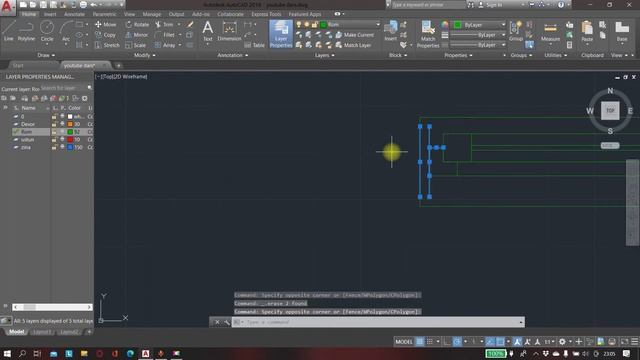Image resolution: width=640 pixels, height=360 pixels.
Task: Expand the Draw panel
Action: click(46, 55)
